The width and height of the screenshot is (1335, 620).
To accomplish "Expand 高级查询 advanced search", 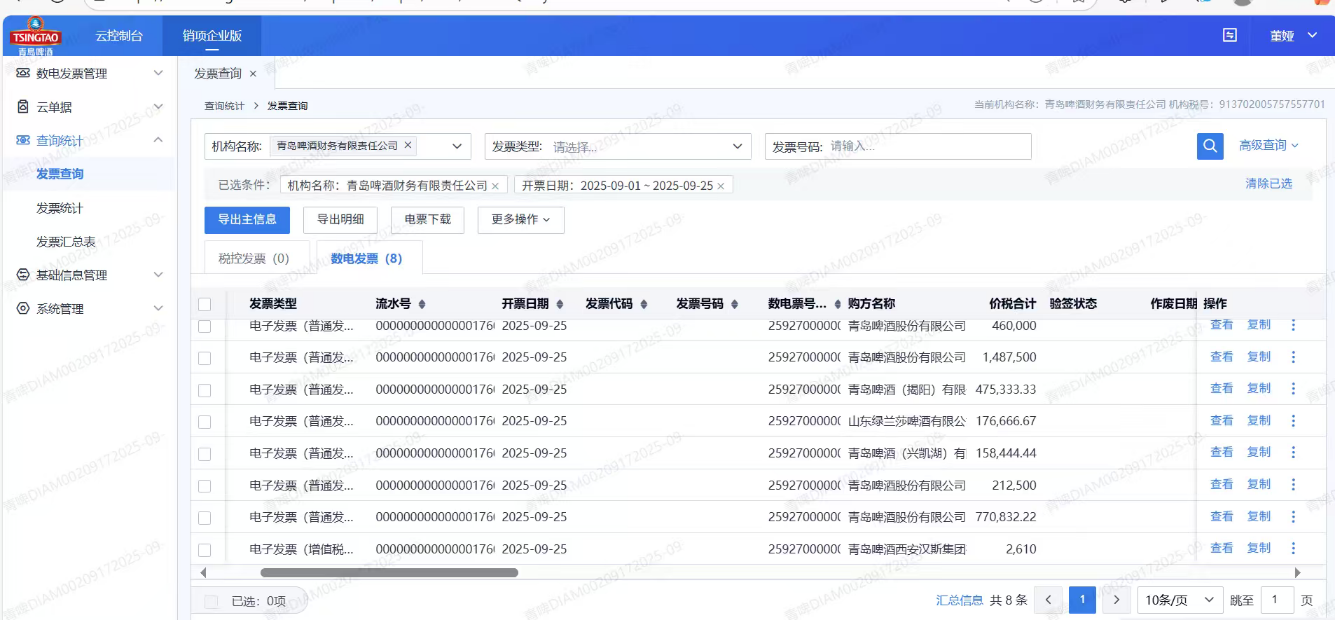I will 1268,146.
